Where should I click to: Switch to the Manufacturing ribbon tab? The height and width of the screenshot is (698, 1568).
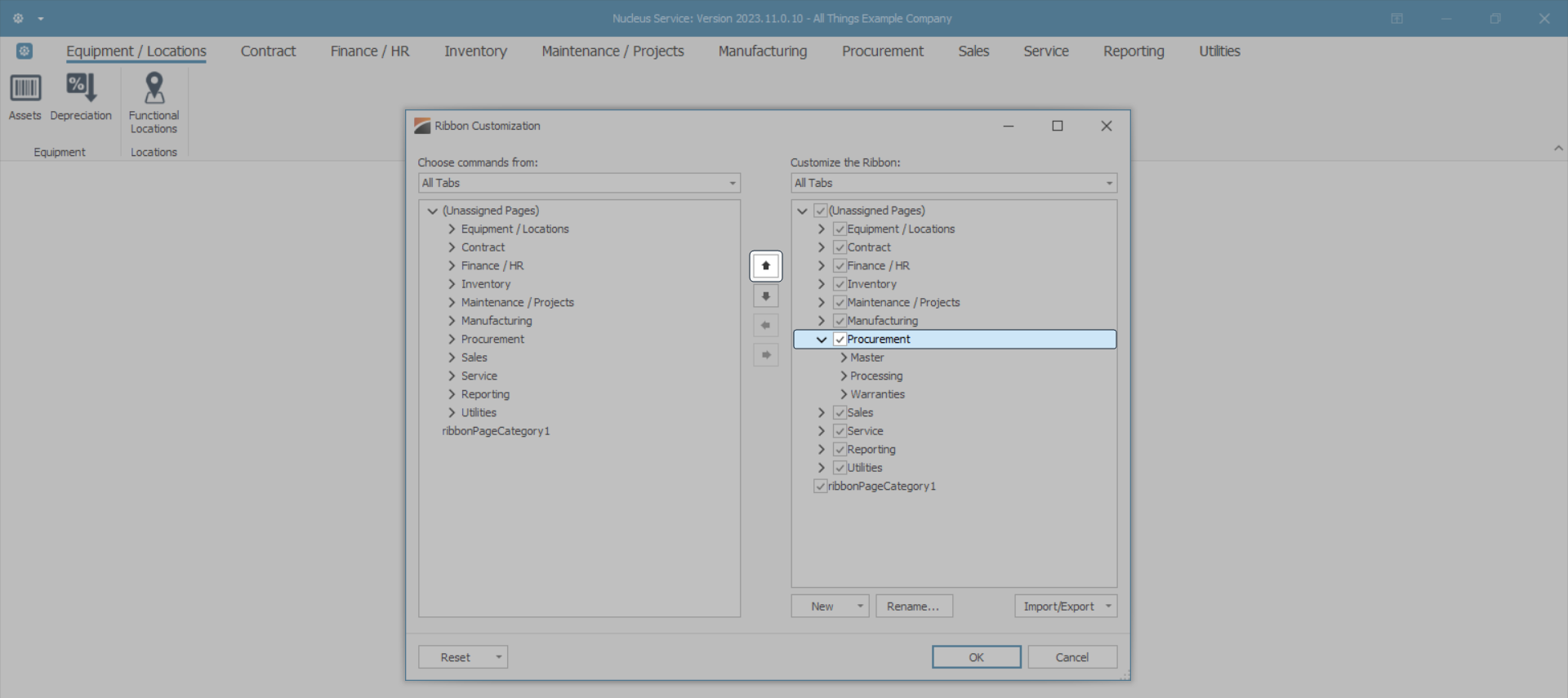[762, 51]
